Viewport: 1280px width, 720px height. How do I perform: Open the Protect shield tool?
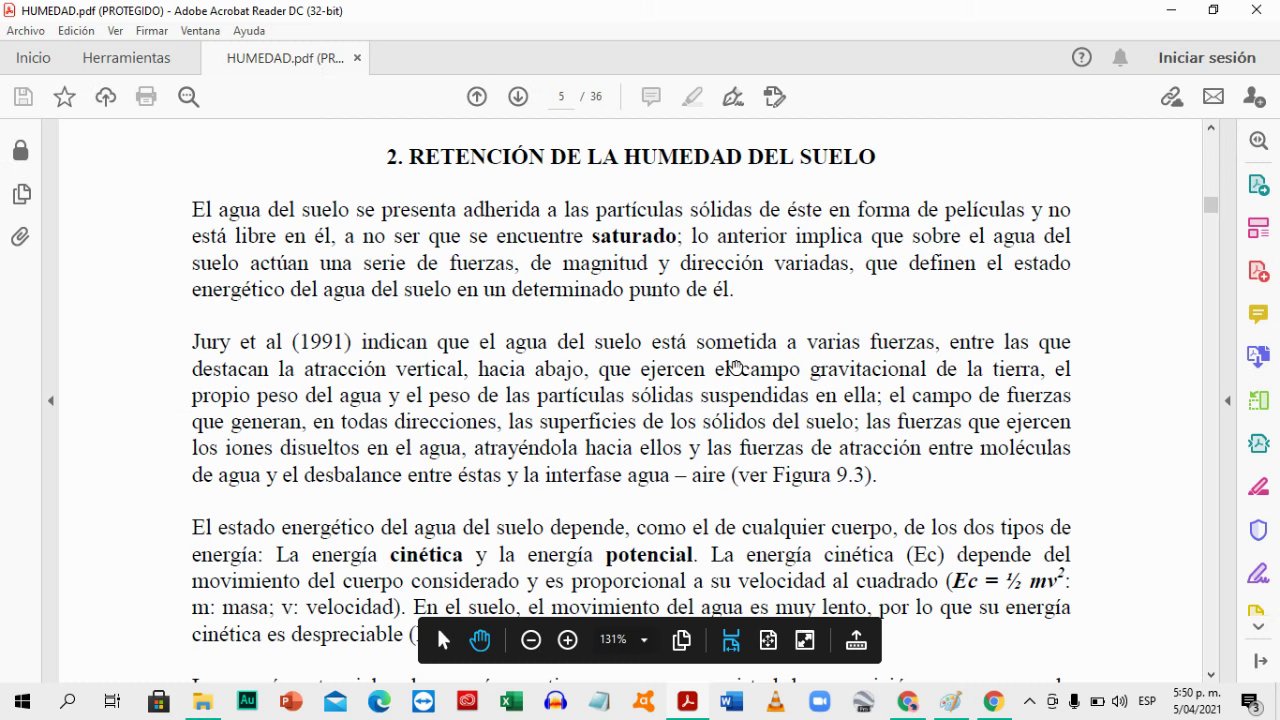coord(1258,530)
